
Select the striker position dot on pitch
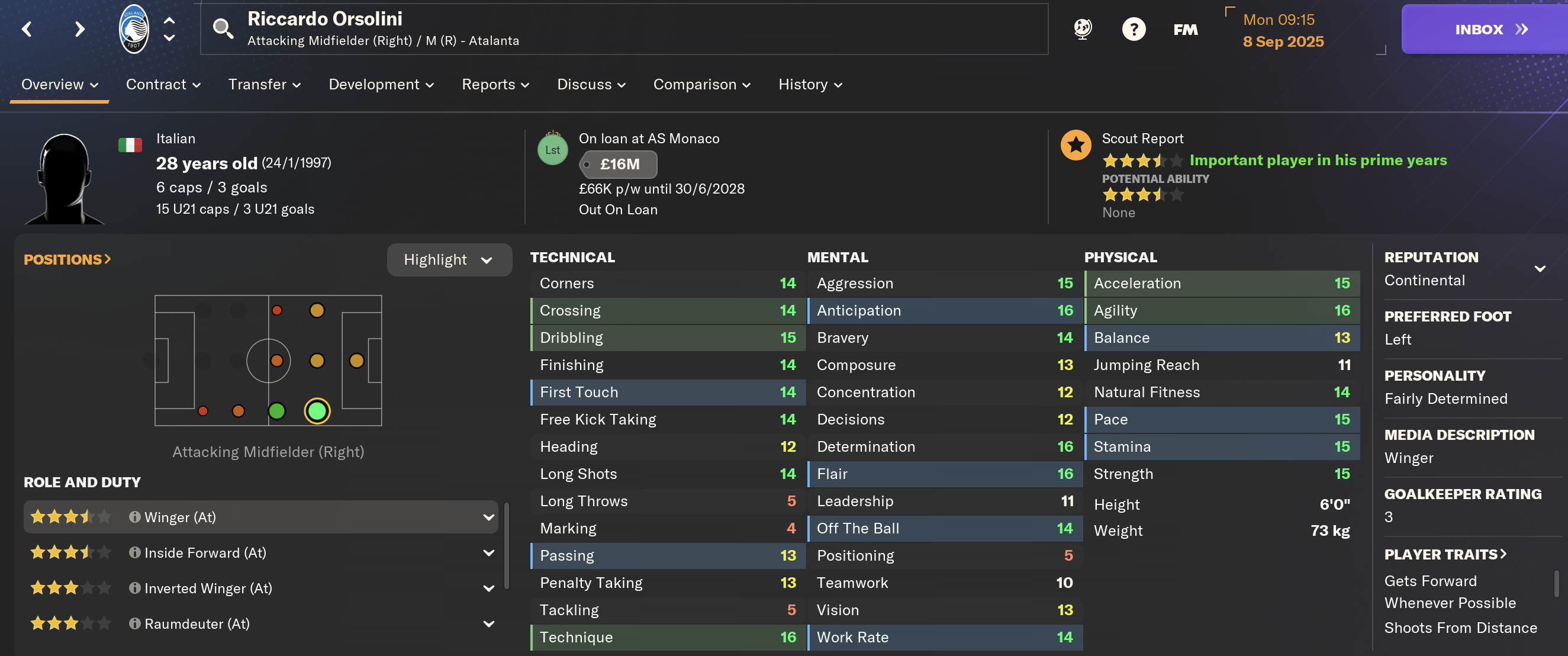(357, 361)
